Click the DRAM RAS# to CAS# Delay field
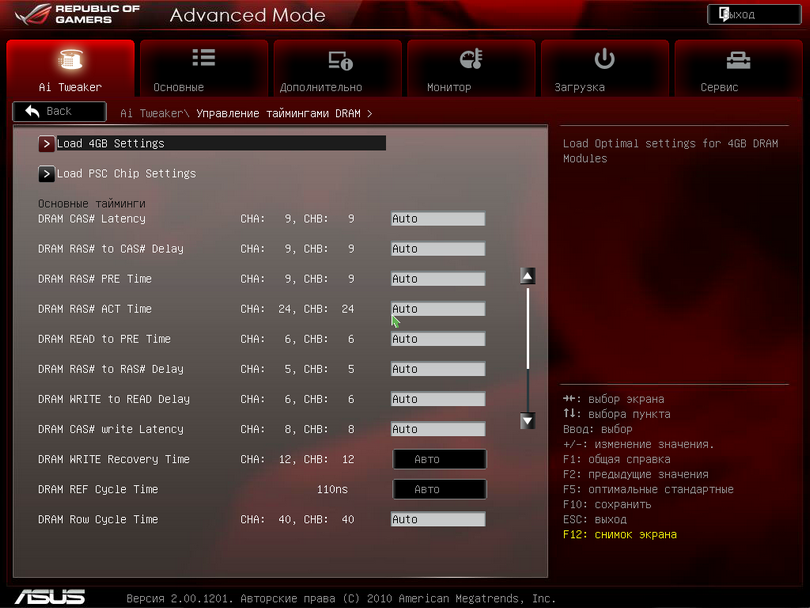The width and height of the screenshot is (810, 608). pyautogui.click(x=437, y=249)
